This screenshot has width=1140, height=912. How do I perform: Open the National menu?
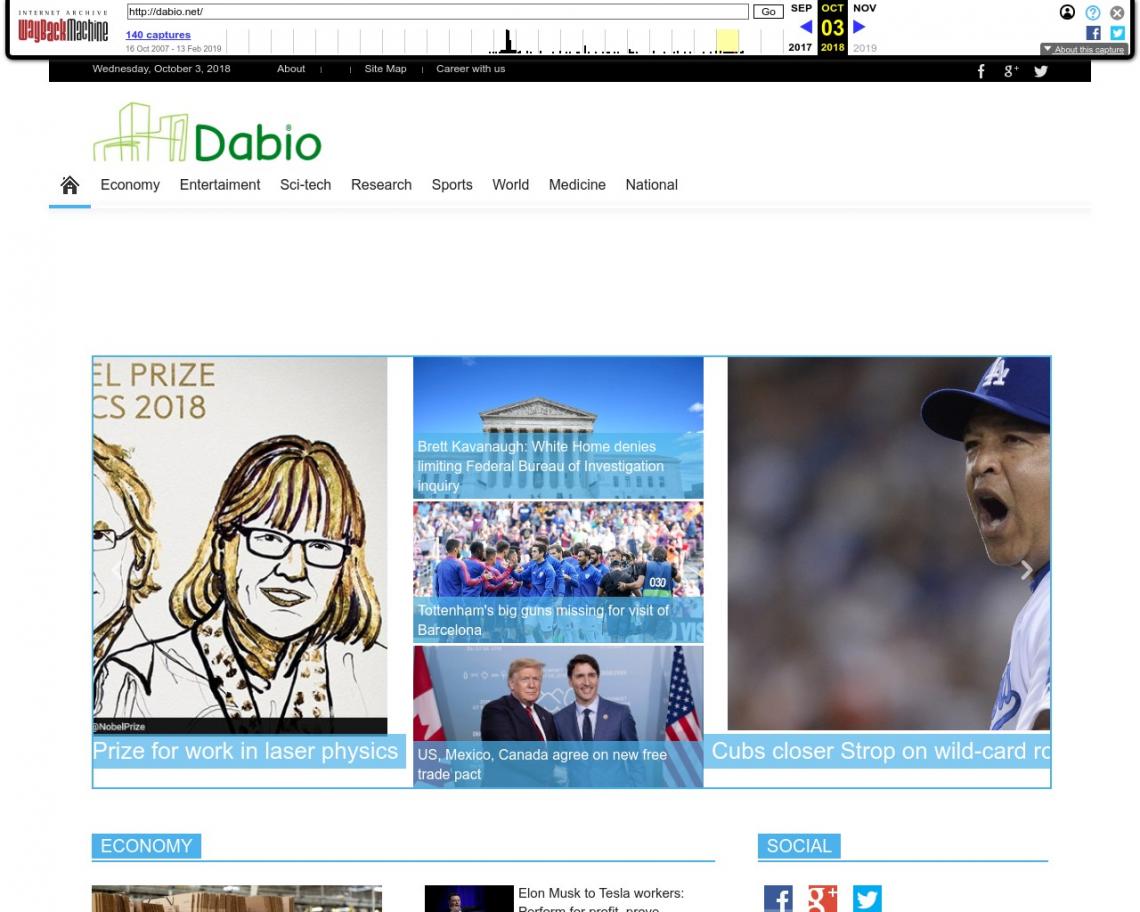[x=651, y=185]
